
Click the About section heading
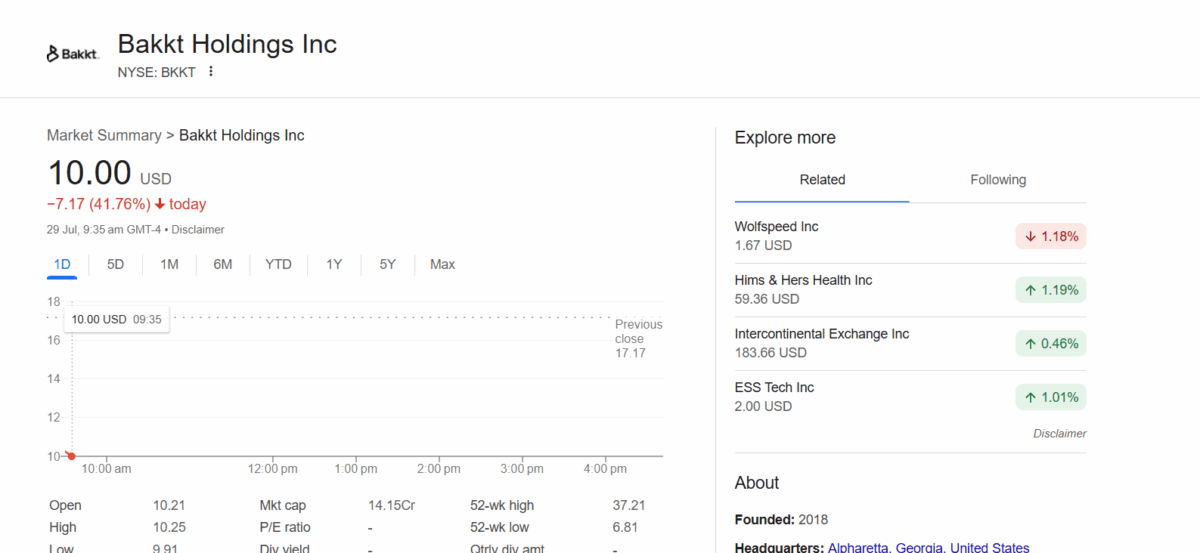[x=757, y=483]
